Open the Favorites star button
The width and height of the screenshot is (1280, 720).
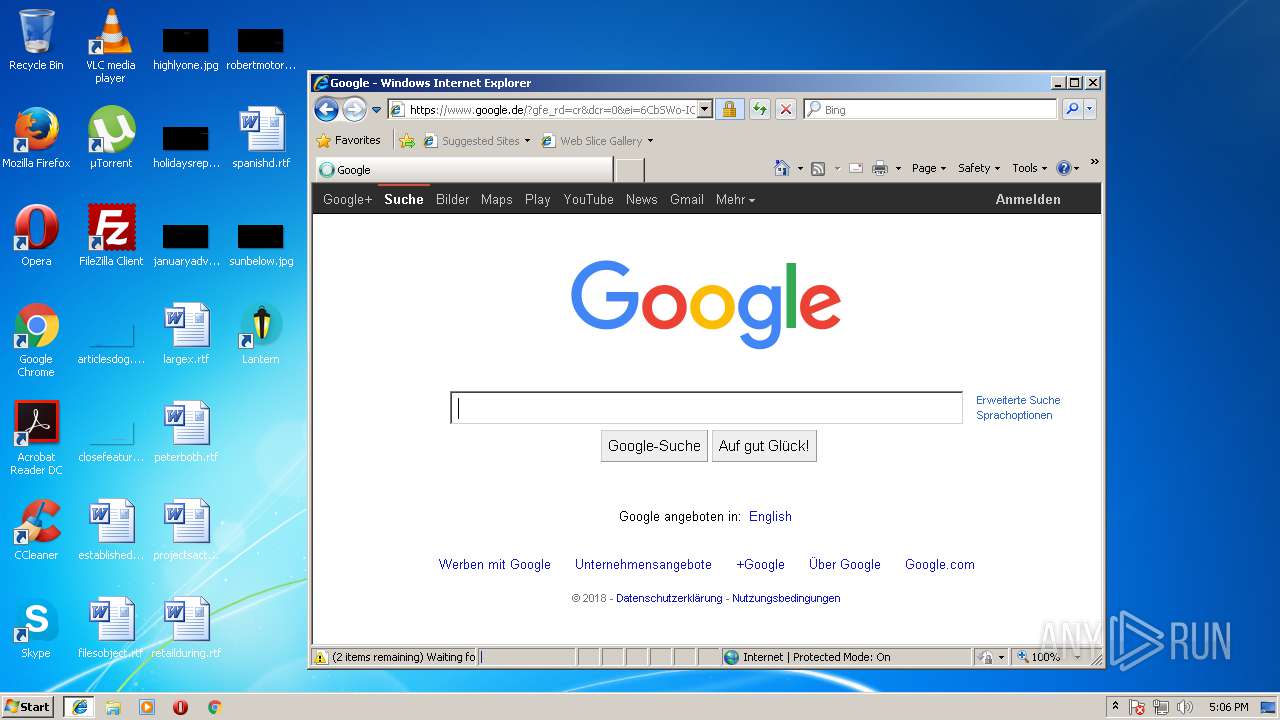(x=348, y=141)
